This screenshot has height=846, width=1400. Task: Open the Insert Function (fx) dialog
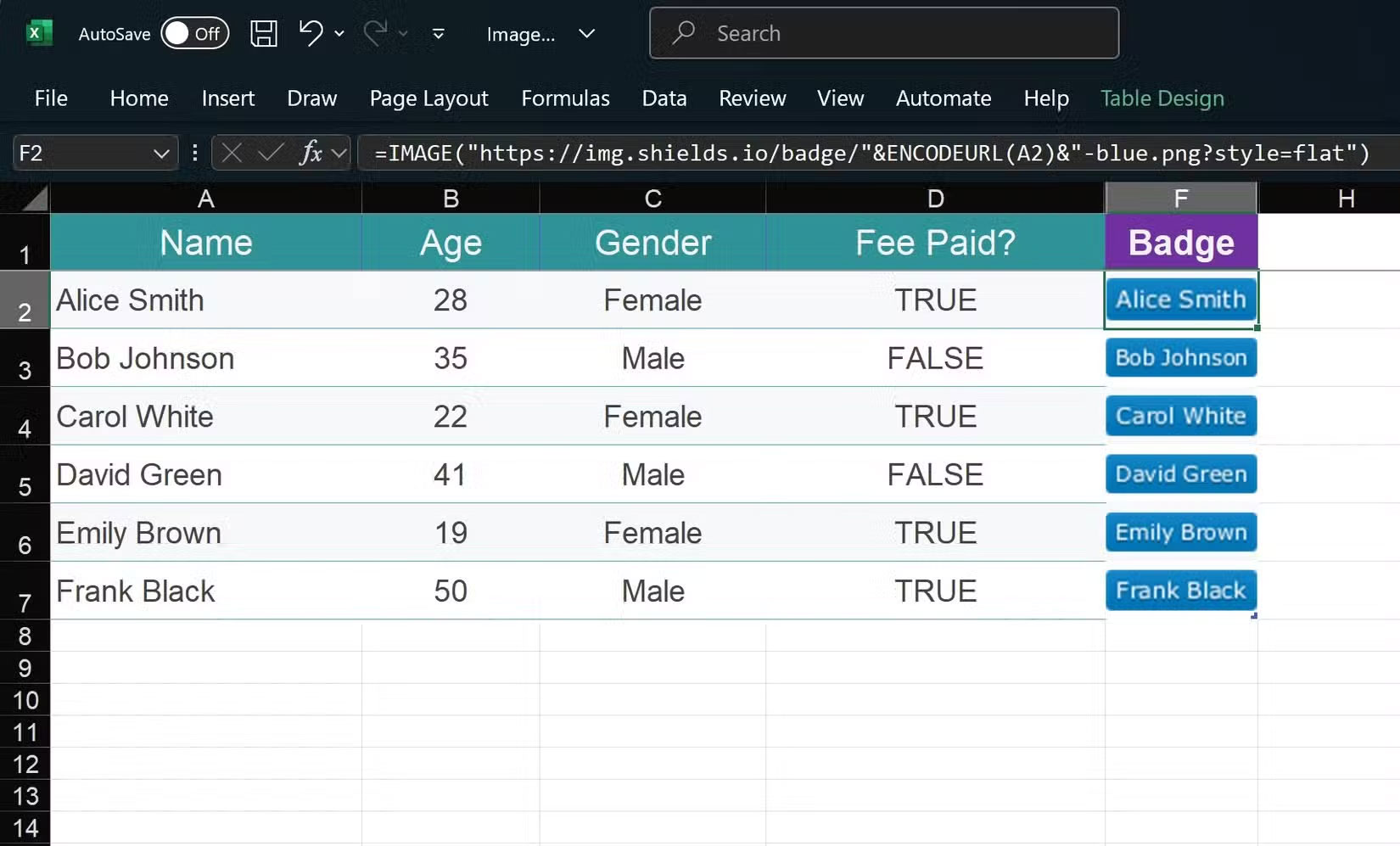pyautogui.click(x=311, y=153)
